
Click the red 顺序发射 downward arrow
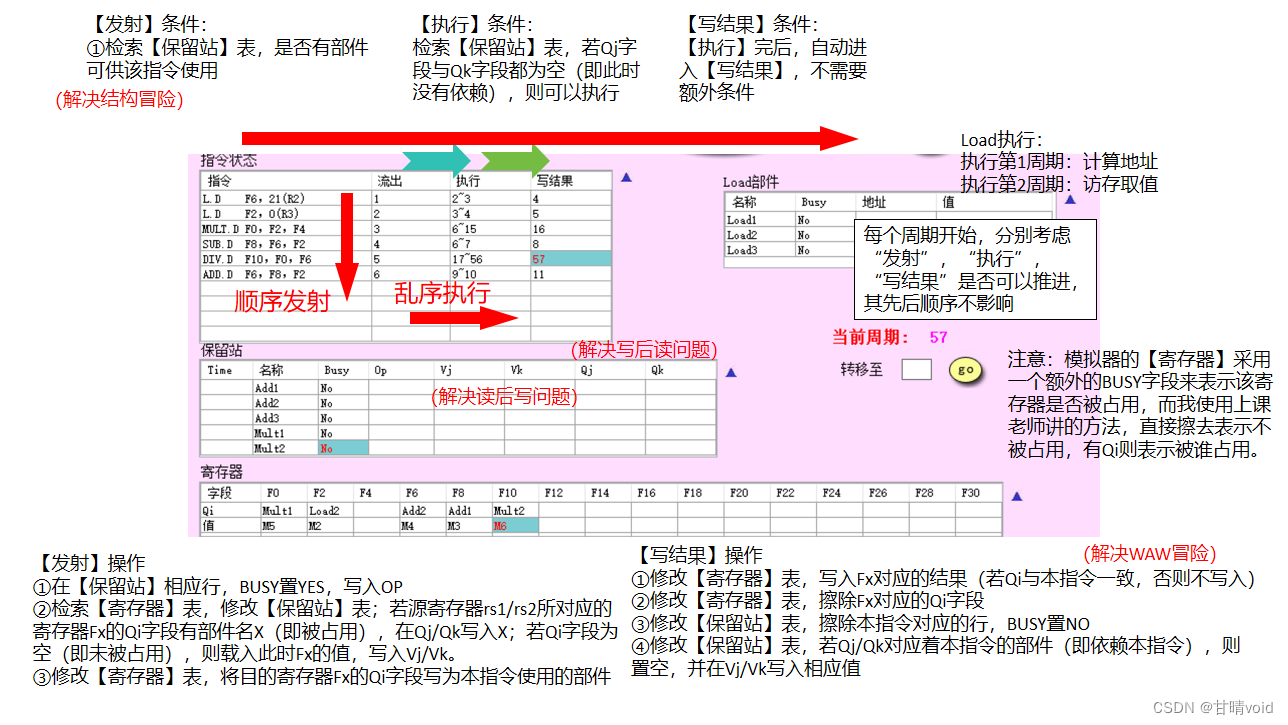click(x=346, y=240)
